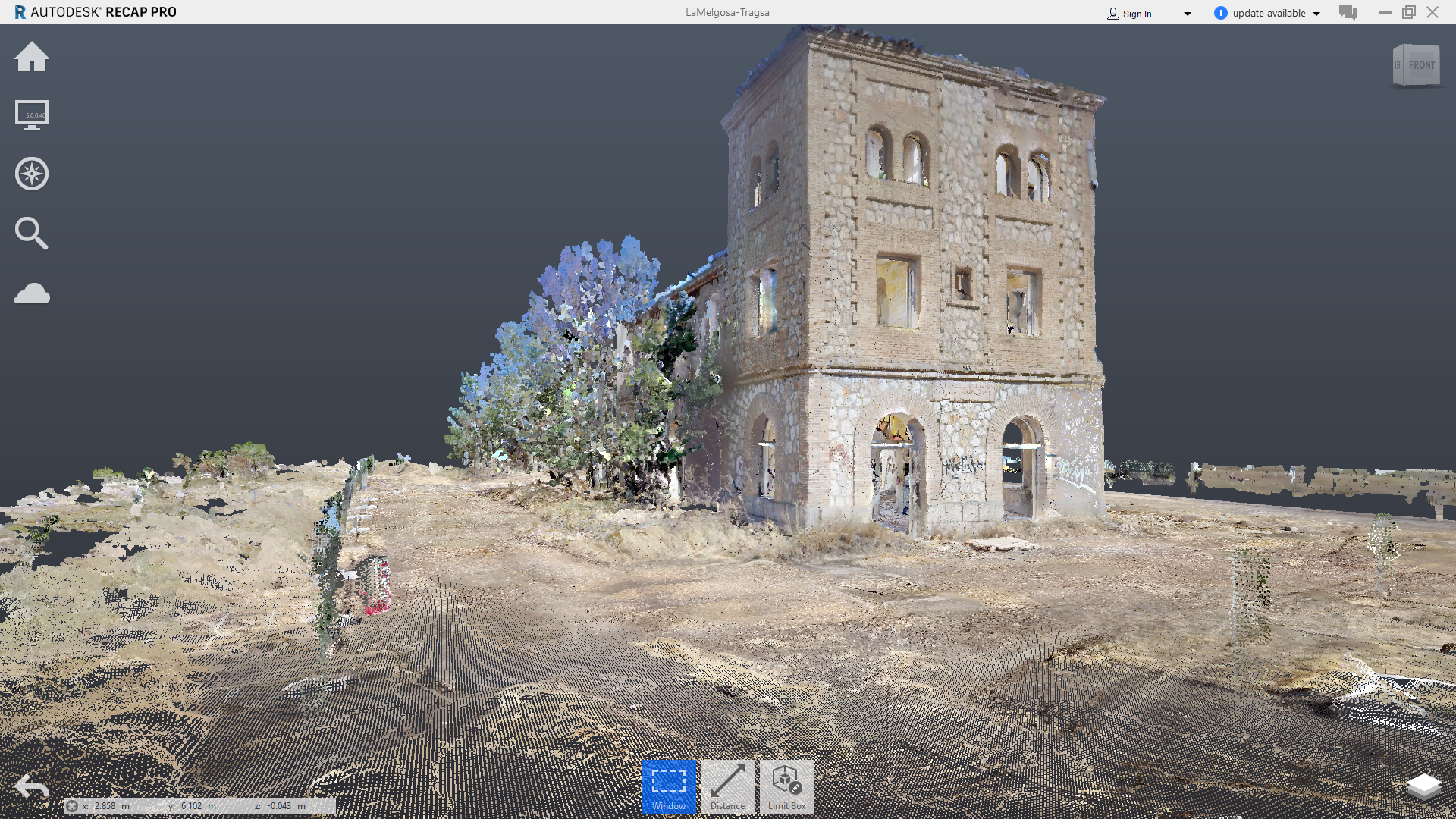This screenshot has height=819, width=1456.
Task: Expand the update available dropdown arrow
Action: pyautogui.click(x=1316, y=14)
